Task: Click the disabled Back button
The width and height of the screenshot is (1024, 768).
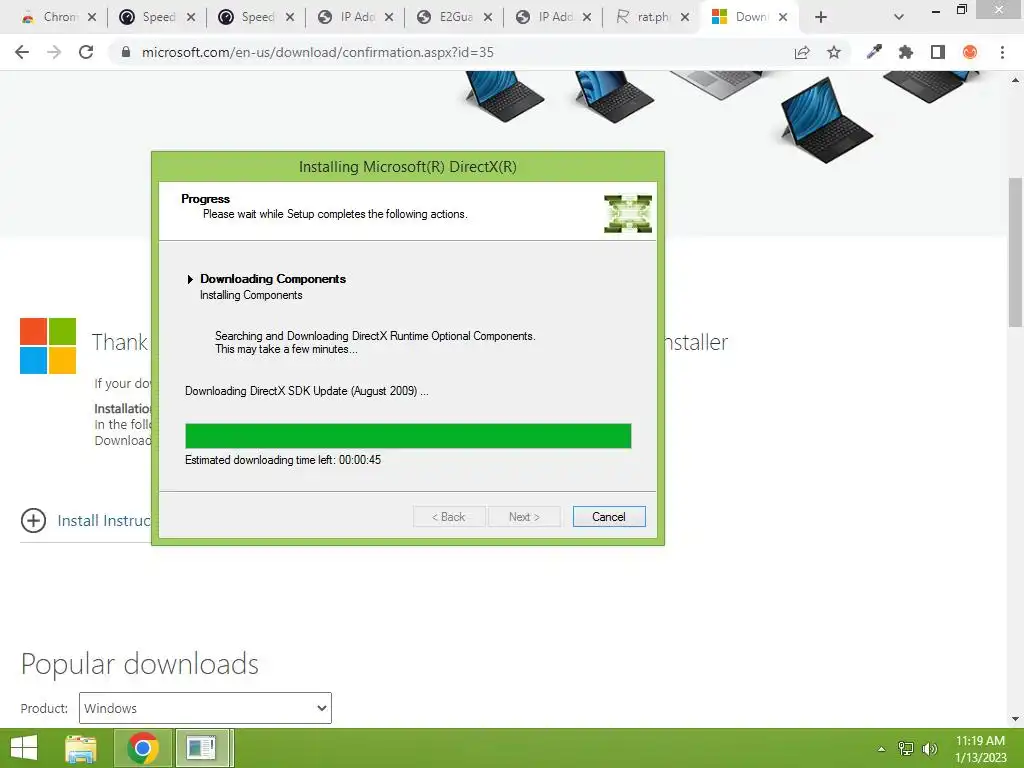Action: [x=449, y=517]
